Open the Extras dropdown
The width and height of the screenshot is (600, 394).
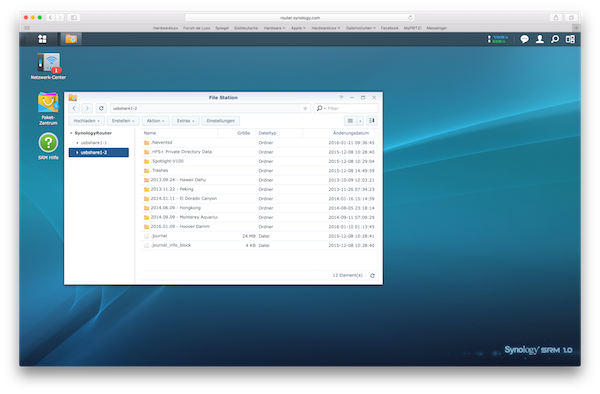186,121
